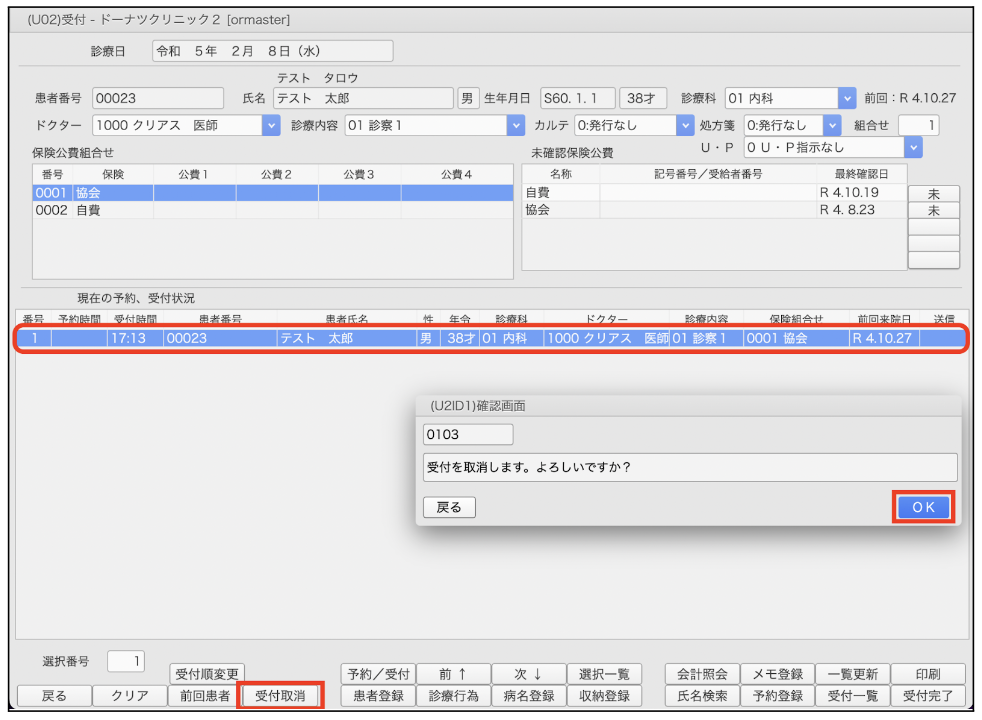Open the 診療内容 dropdown list

(515, 125)
